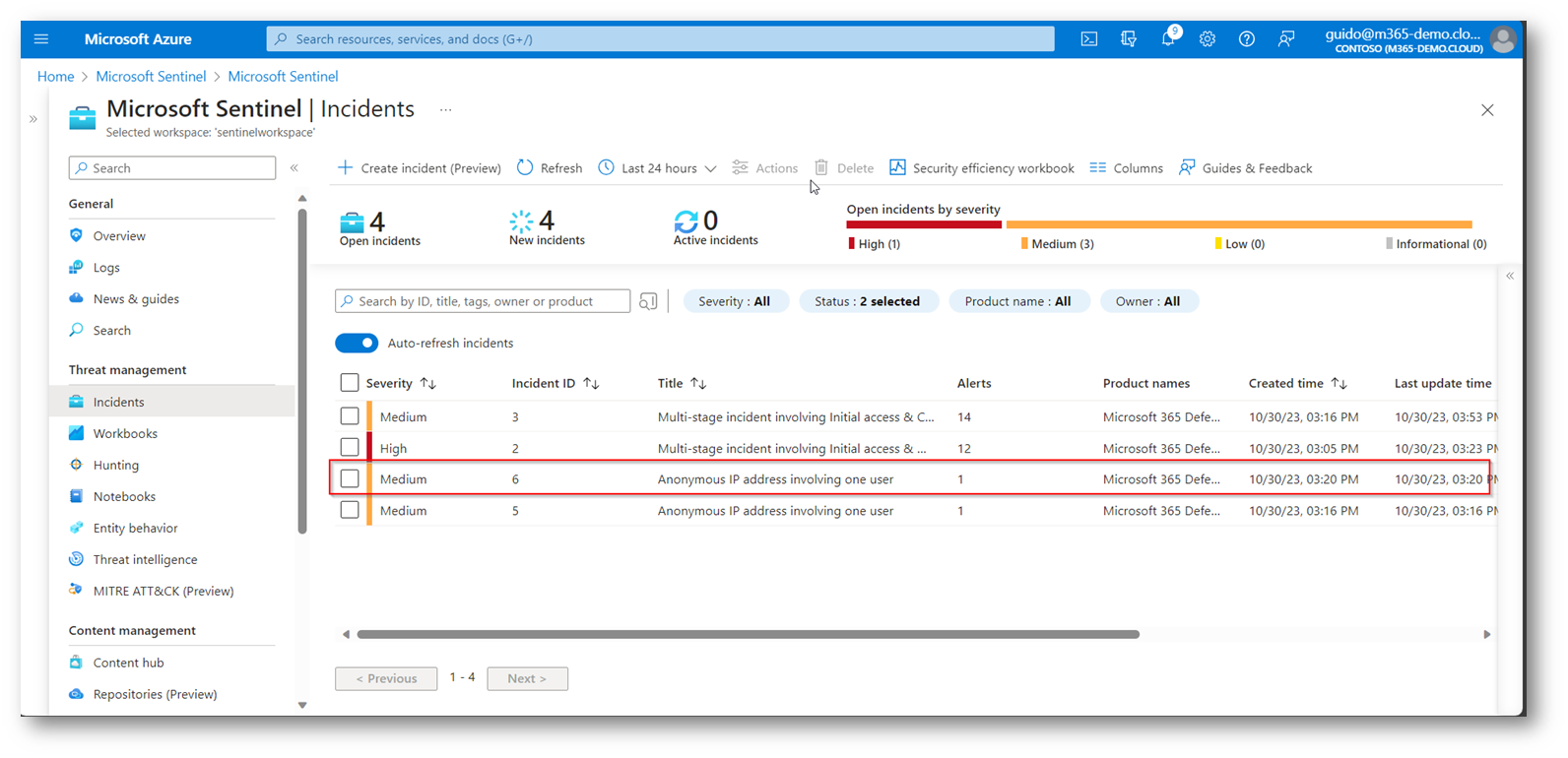Click the horizontal table scrollbar
The height and width of the screenshot is (758, 1568).
[748, 635]
